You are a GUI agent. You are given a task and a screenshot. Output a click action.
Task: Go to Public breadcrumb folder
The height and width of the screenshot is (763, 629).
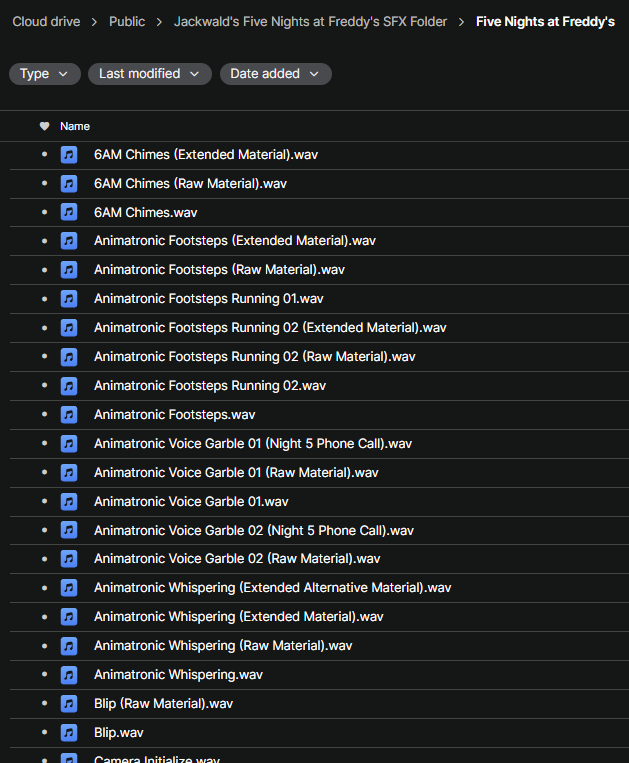click(x=127, y=22)
